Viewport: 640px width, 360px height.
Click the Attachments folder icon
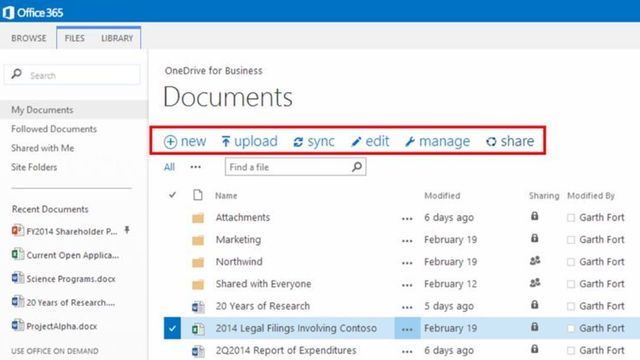(198, 218)
